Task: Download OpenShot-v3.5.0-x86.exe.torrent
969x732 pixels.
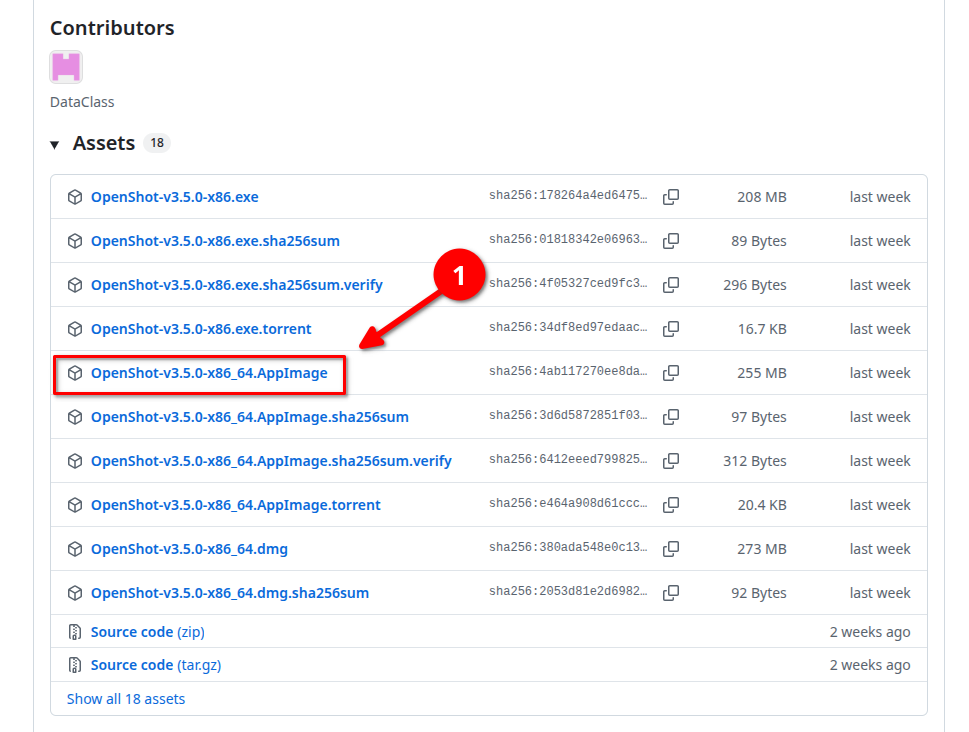Action: (201, 329)
